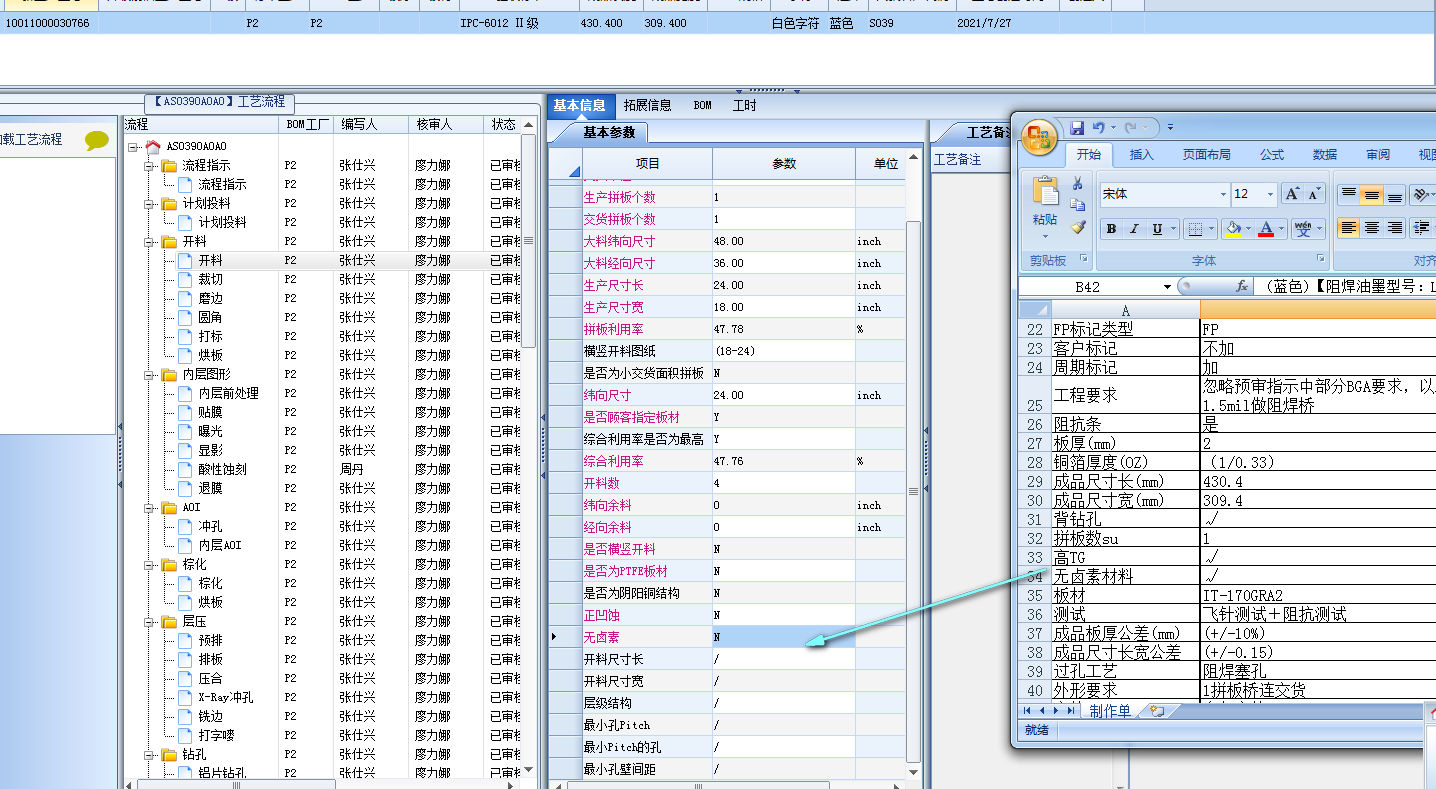This screenshot has height=789, width=1436.
Task: Click the Redo arrow in Excel toolbar
Action: coord(1131,128)
